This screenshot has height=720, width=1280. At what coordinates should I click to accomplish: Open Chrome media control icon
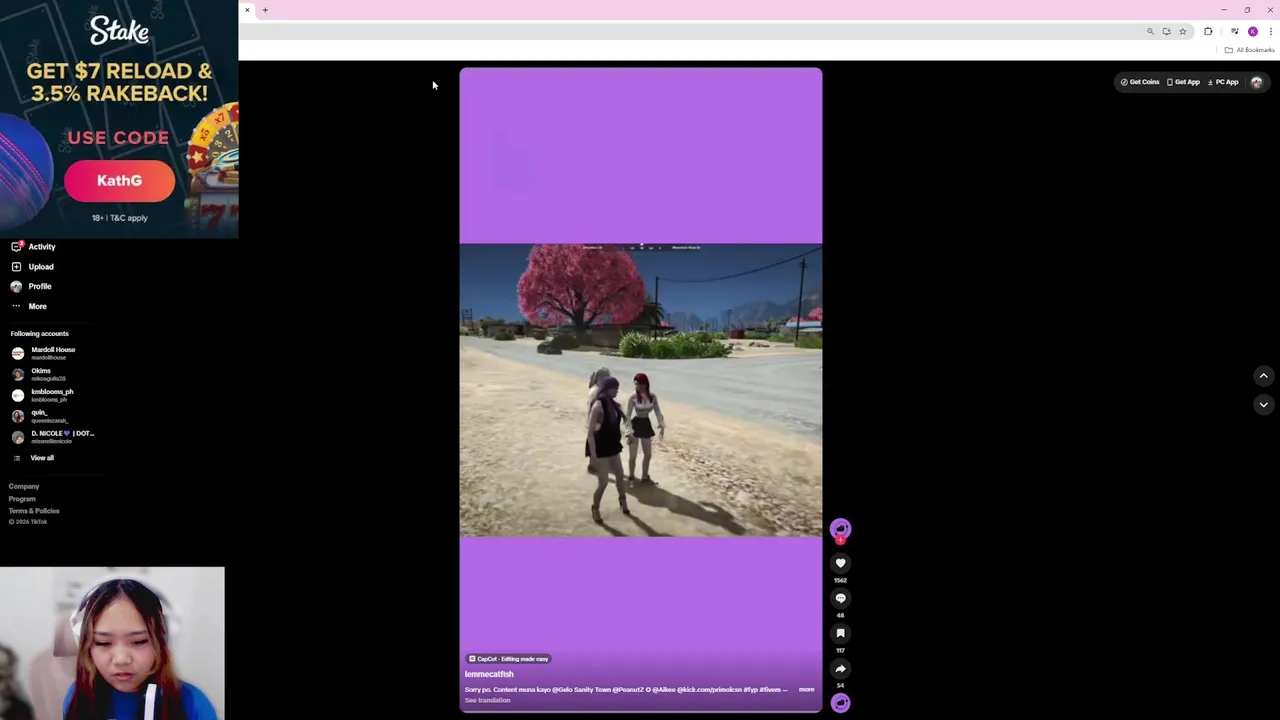point(1235,32)
